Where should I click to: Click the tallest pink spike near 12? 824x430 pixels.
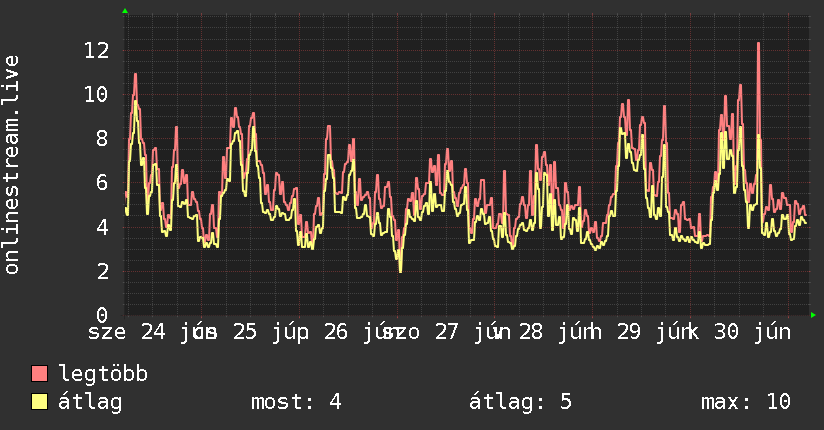point(758,44)
